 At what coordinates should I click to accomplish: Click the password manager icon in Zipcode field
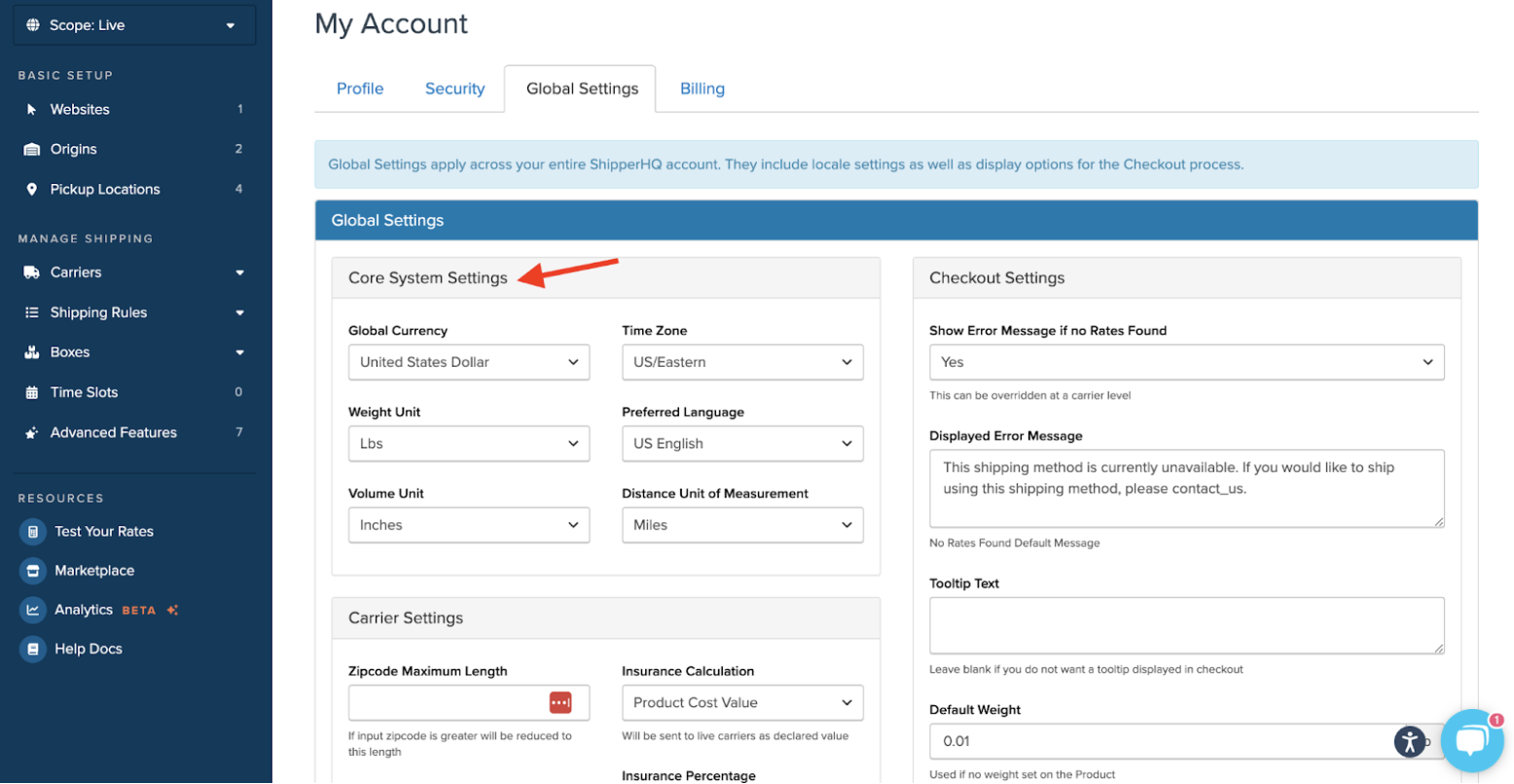click(x=560, y=702)
